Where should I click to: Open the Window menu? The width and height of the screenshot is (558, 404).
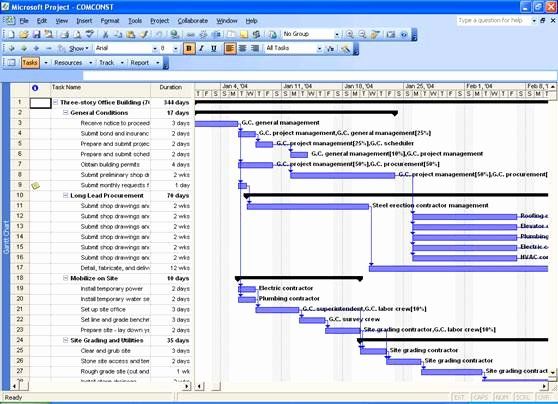[x=227, y=21]
